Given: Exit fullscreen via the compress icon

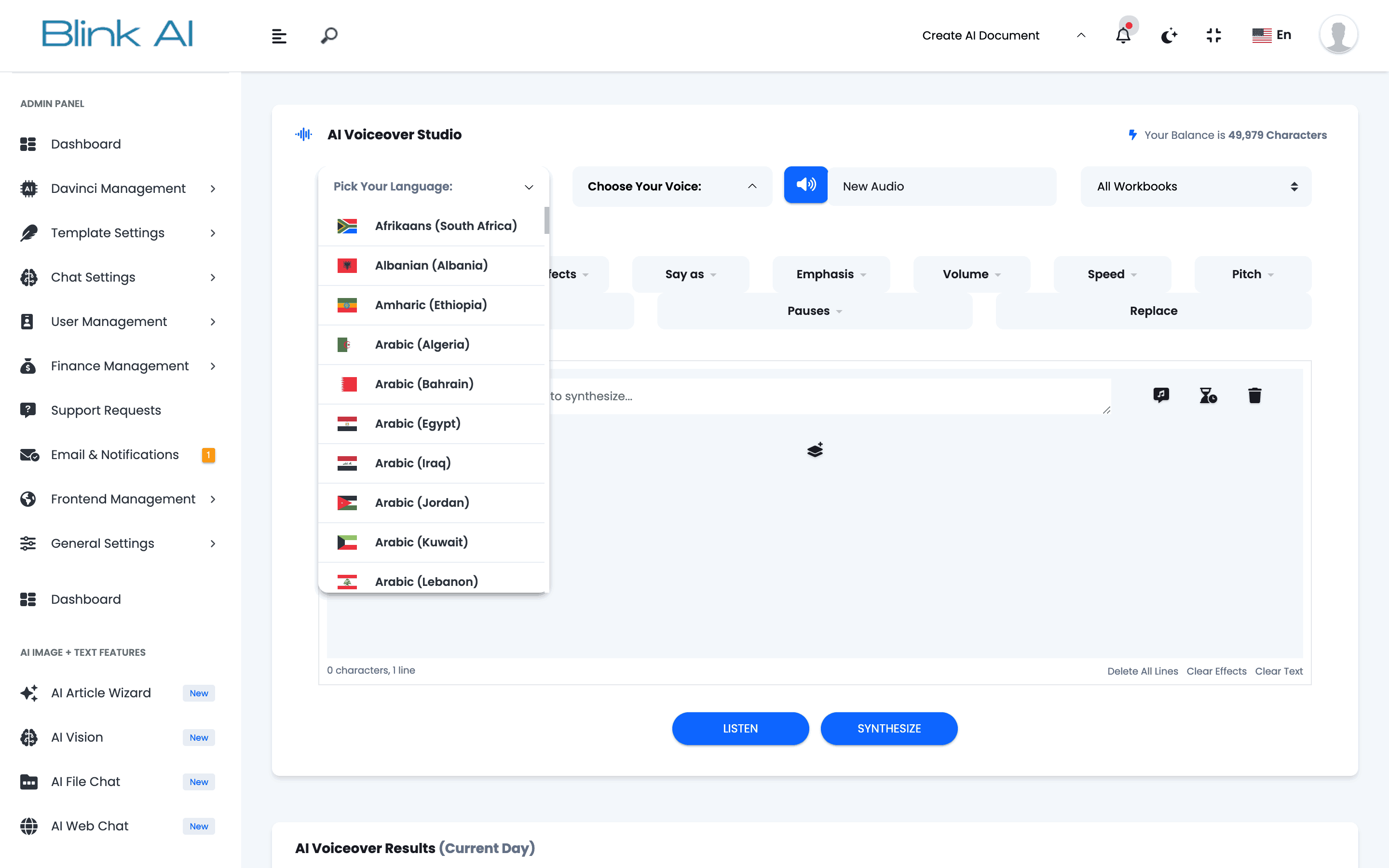Looking at the screenshot, I should pos(1213,36).
